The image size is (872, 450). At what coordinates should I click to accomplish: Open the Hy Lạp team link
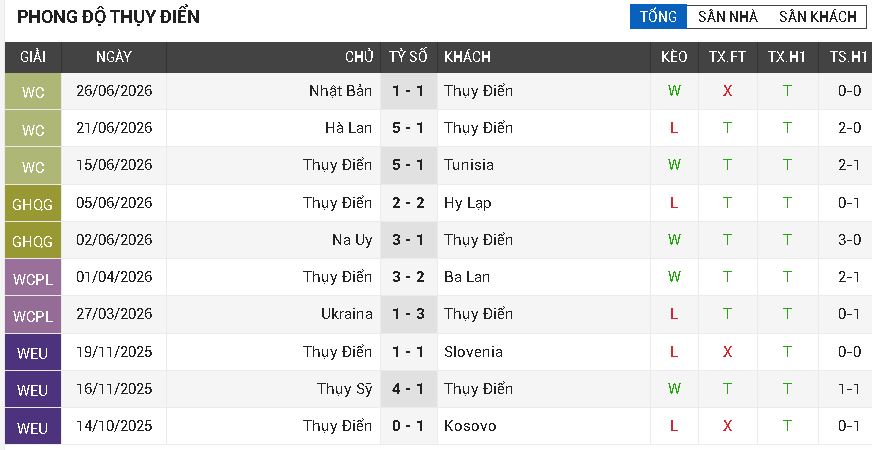tap(468, 203)
